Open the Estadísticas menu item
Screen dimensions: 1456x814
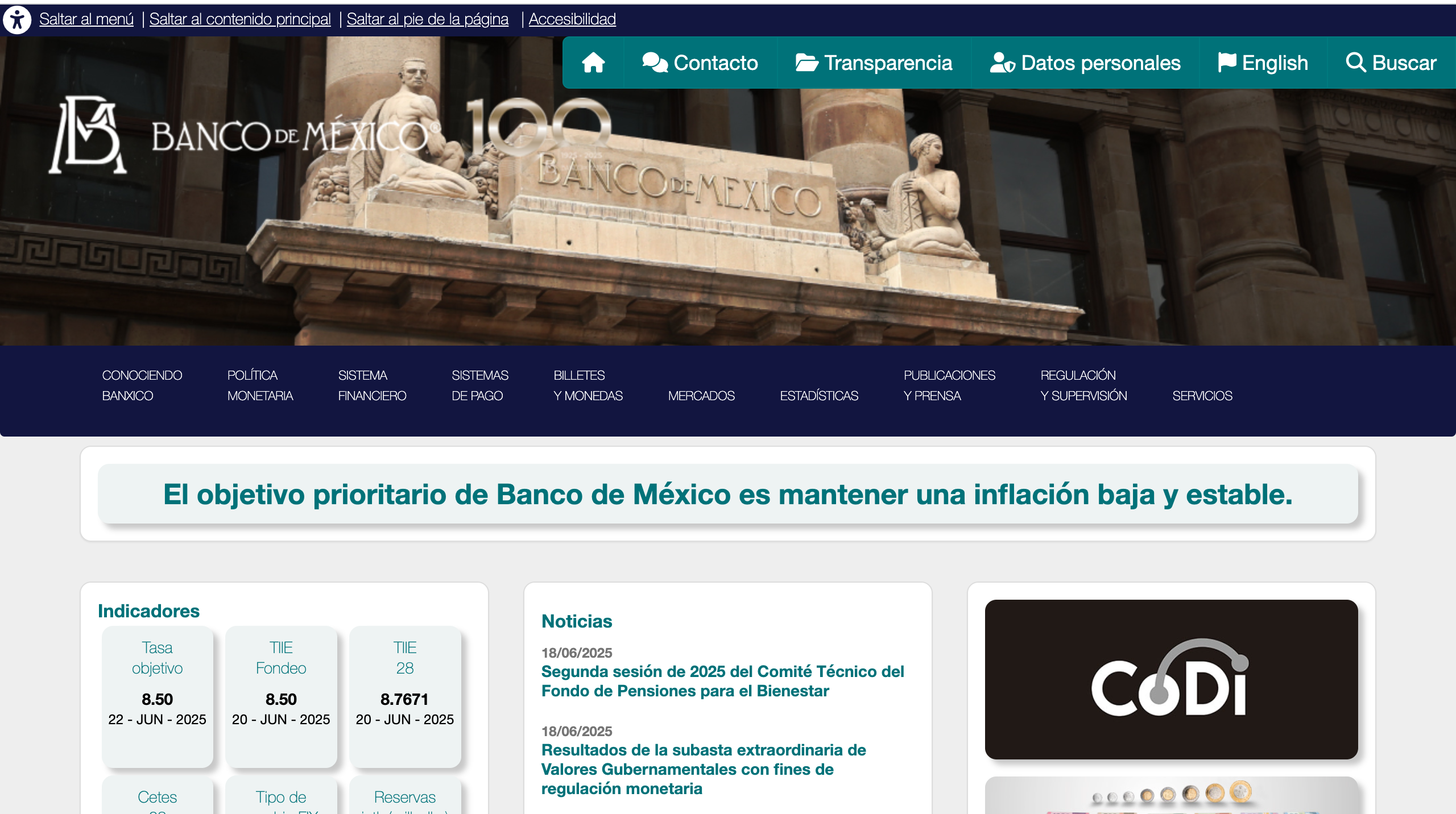click(819, 396)
